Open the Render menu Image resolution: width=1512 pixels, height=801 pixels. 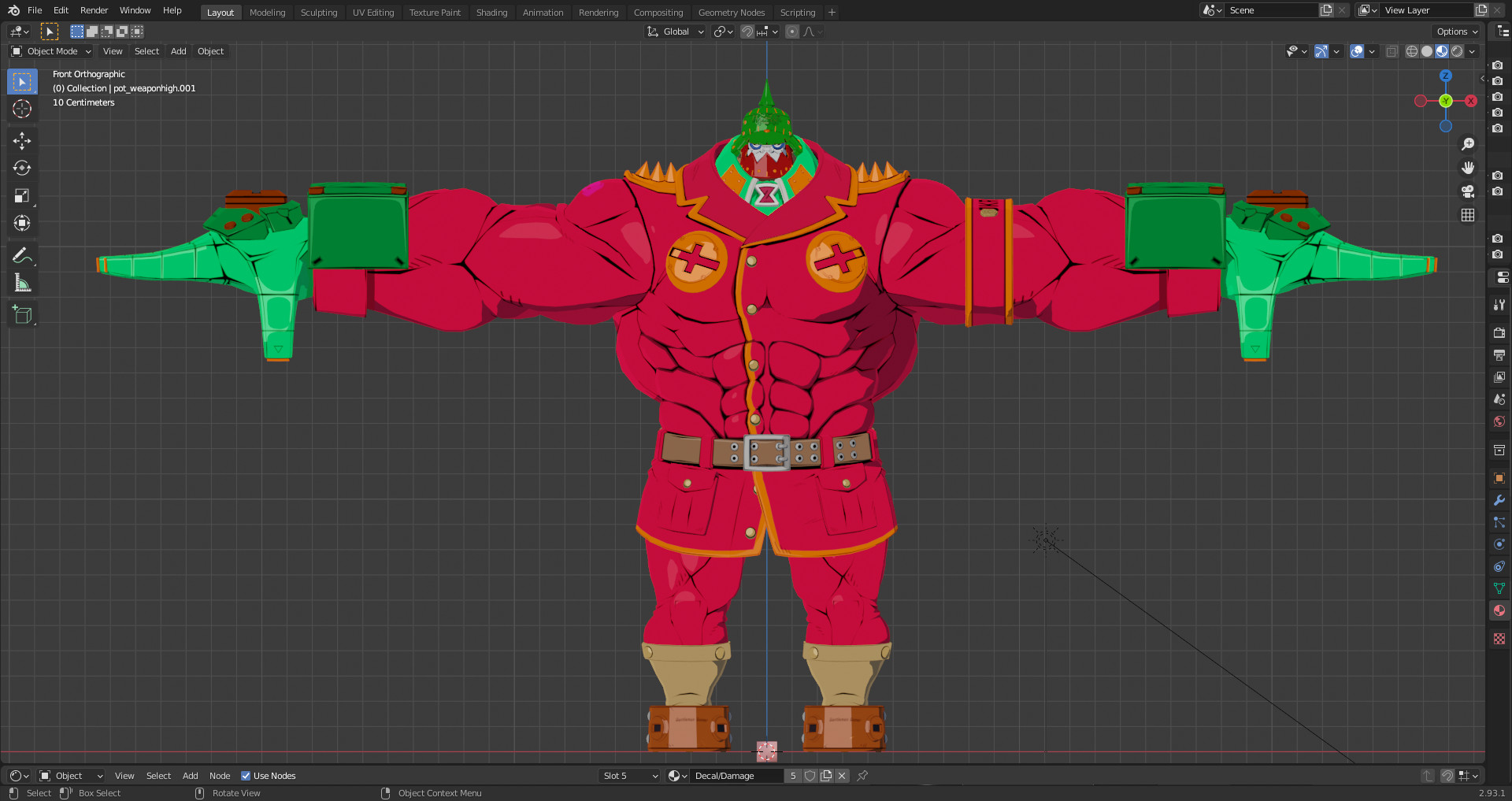[x=94, y=10]
